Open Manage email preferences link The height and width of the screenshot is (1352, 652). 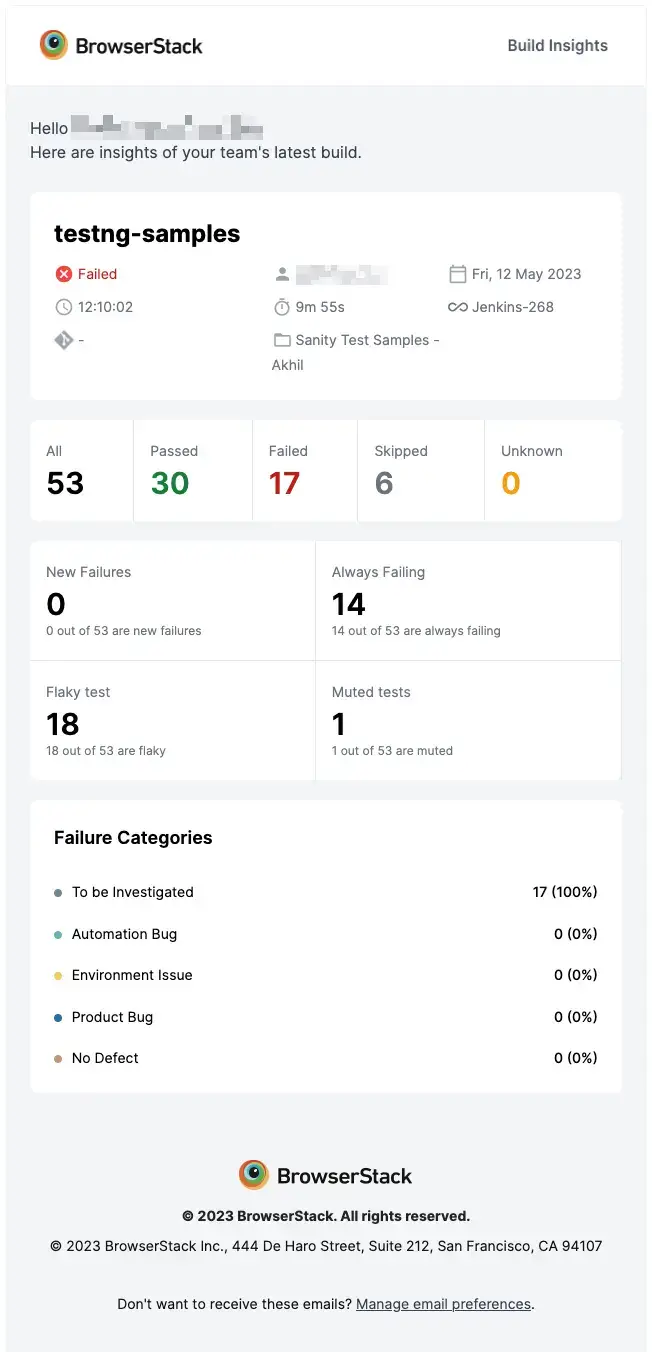coord(443,1304)
